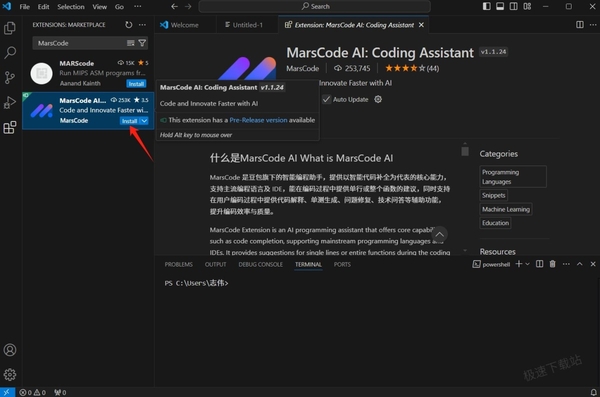Open the Explorer view in activity bar
The width and height of the screenshot is (600, 397).
click(x=10, y=28)
